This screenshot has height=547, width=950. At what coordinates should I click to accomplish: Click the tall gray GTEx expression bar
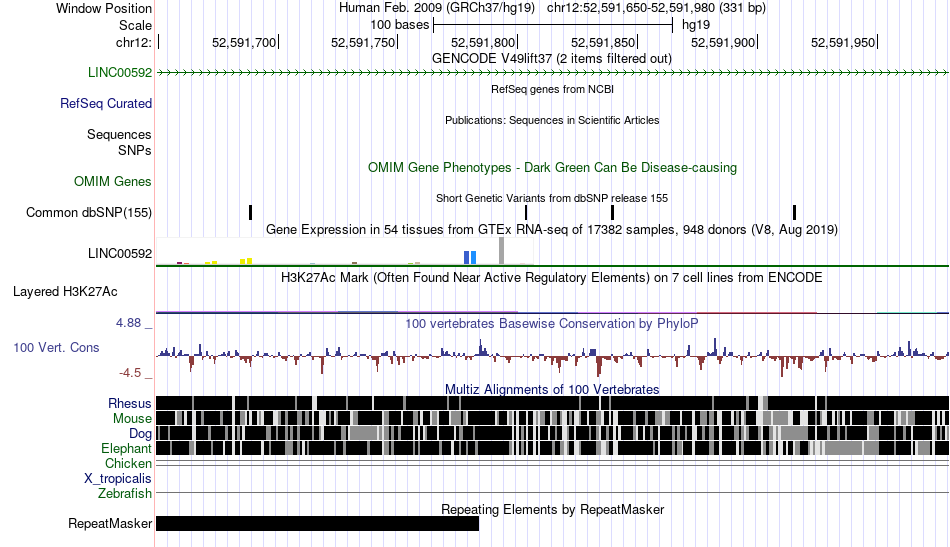pyautogui.click(x=501, y=251)
